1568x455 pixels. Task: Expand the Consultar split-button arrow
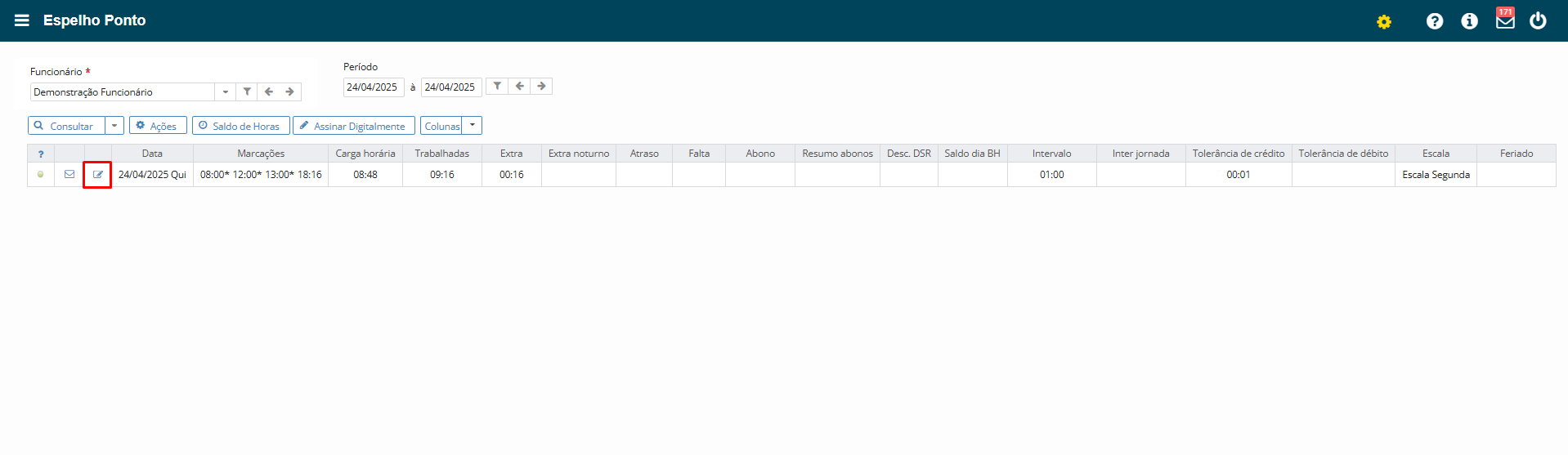[x=114, y=126]
